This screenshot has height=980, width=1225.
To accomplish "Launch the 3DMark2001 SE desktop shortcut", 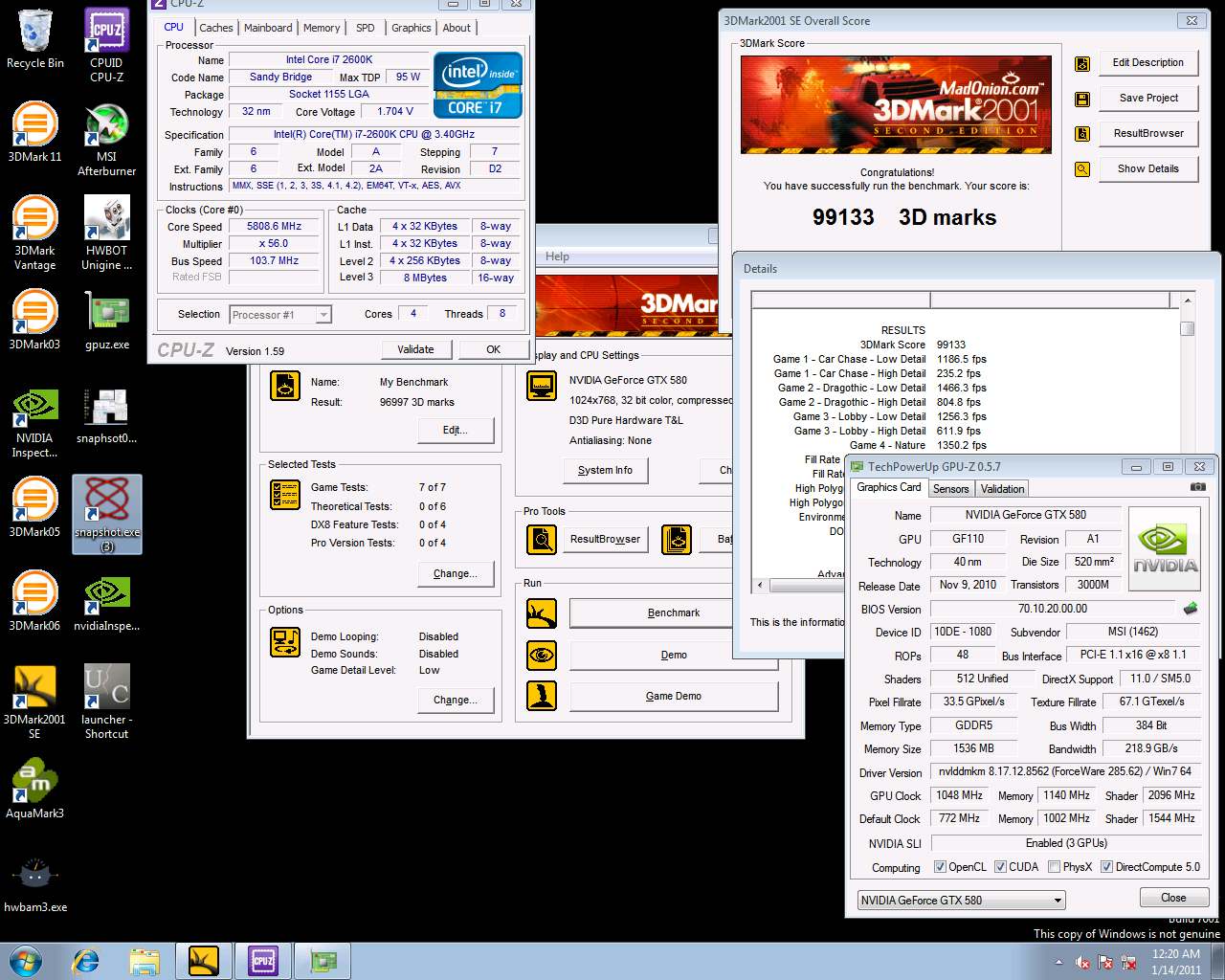I will point(35,702).
